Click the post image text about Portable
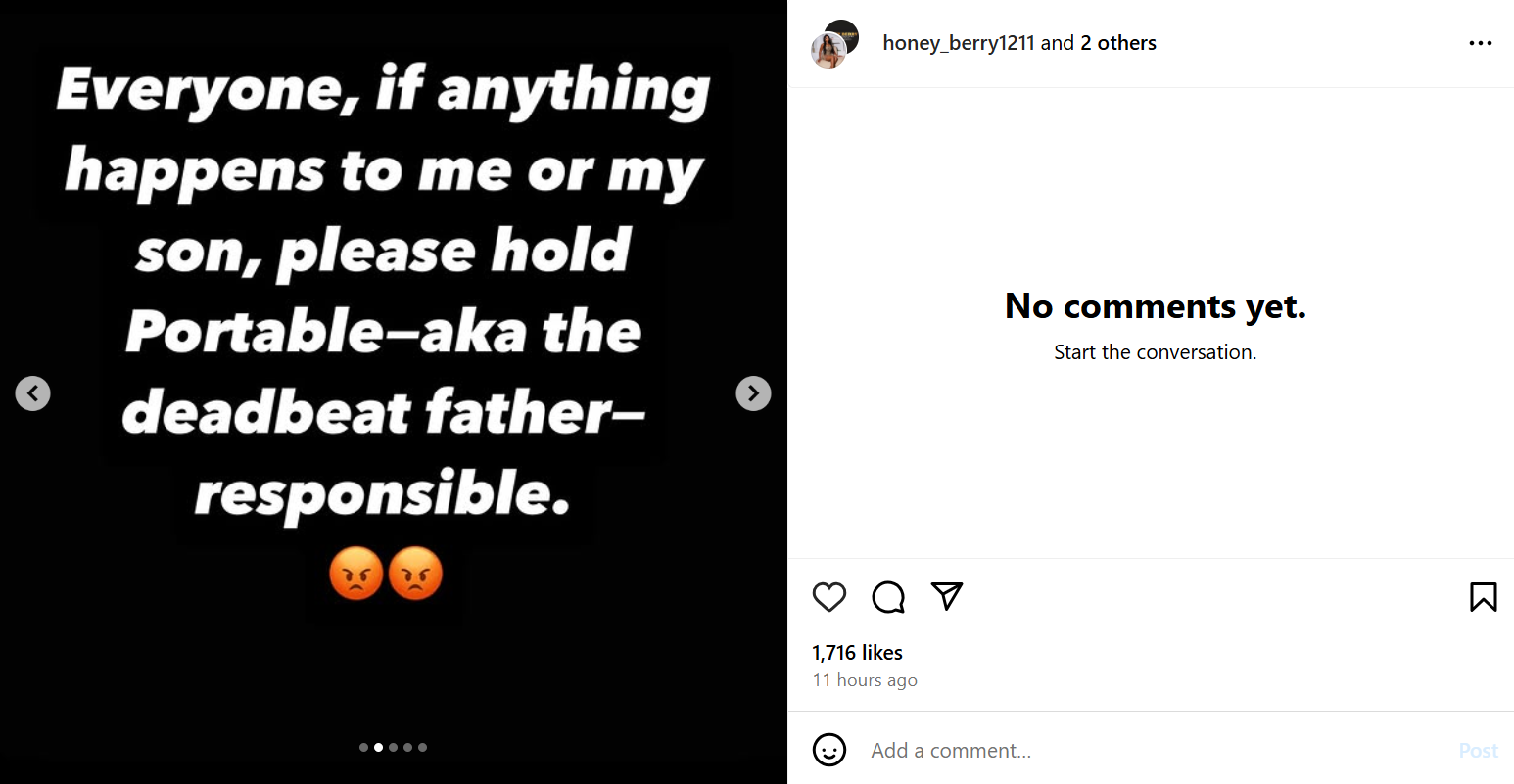The width and height of the screenshot is (1514, 784). click(x=384, y=333)
